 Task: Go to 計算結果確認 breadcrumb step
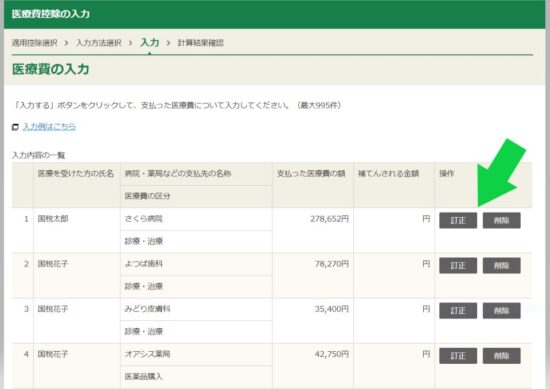click(x=201, y=43)
